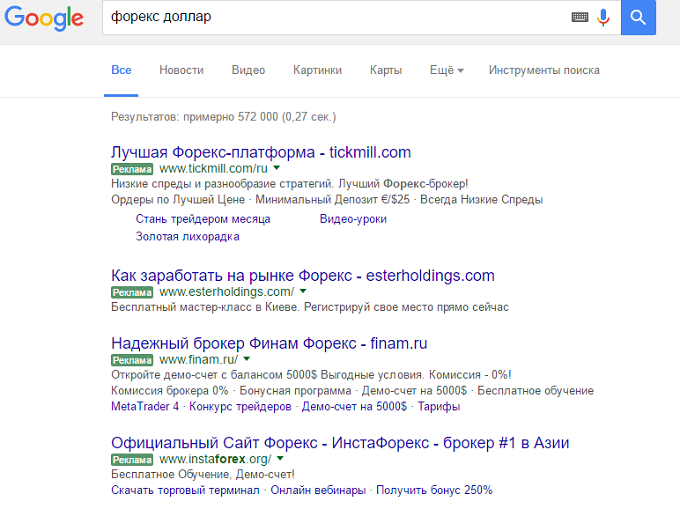680x509 pixels.
Task: Select the Все tab
Action: pyautogui.click(x=121, y=70)
